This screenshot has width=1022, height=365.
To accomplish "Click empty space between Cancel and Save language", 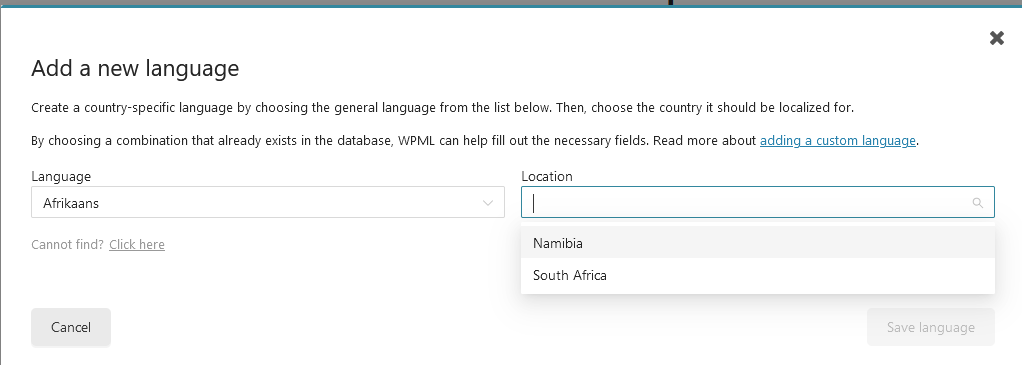I will 489,327.
